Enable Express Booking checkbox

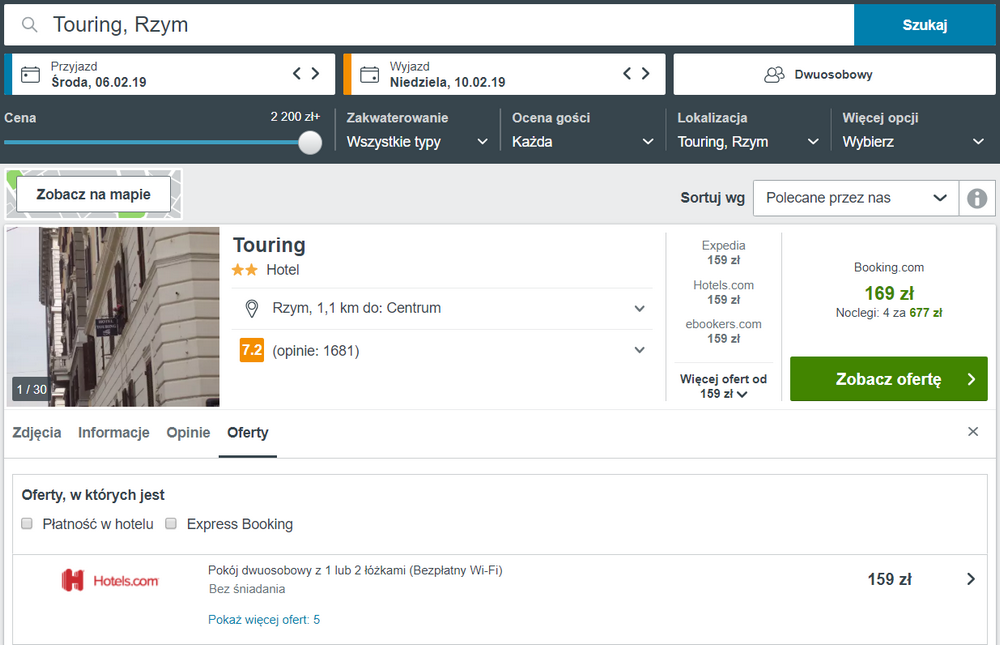(x=171, y=524)
